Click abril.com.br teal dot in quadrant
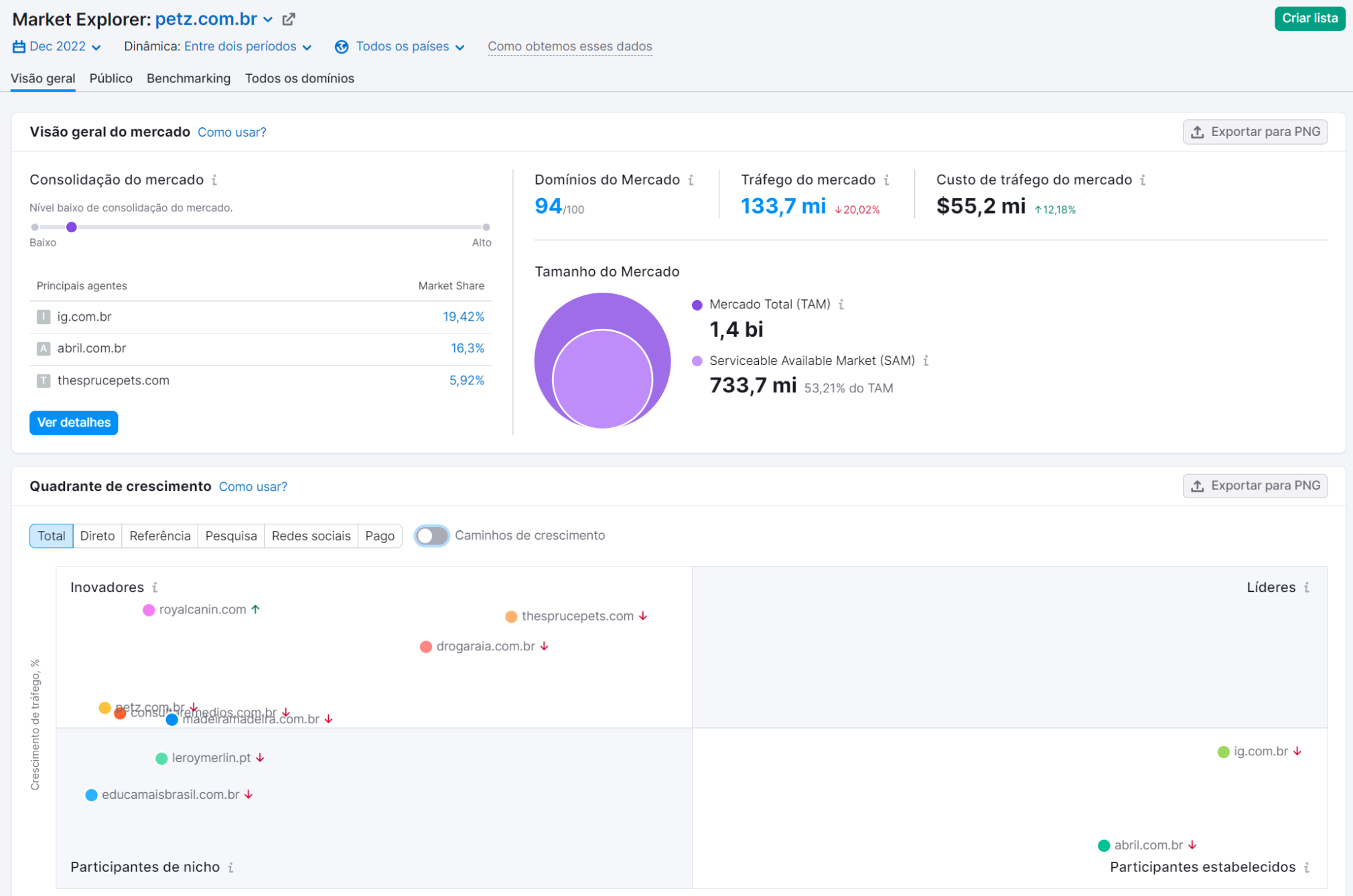Viewport: 1353px width, 896px height. tap(1104, 846)
